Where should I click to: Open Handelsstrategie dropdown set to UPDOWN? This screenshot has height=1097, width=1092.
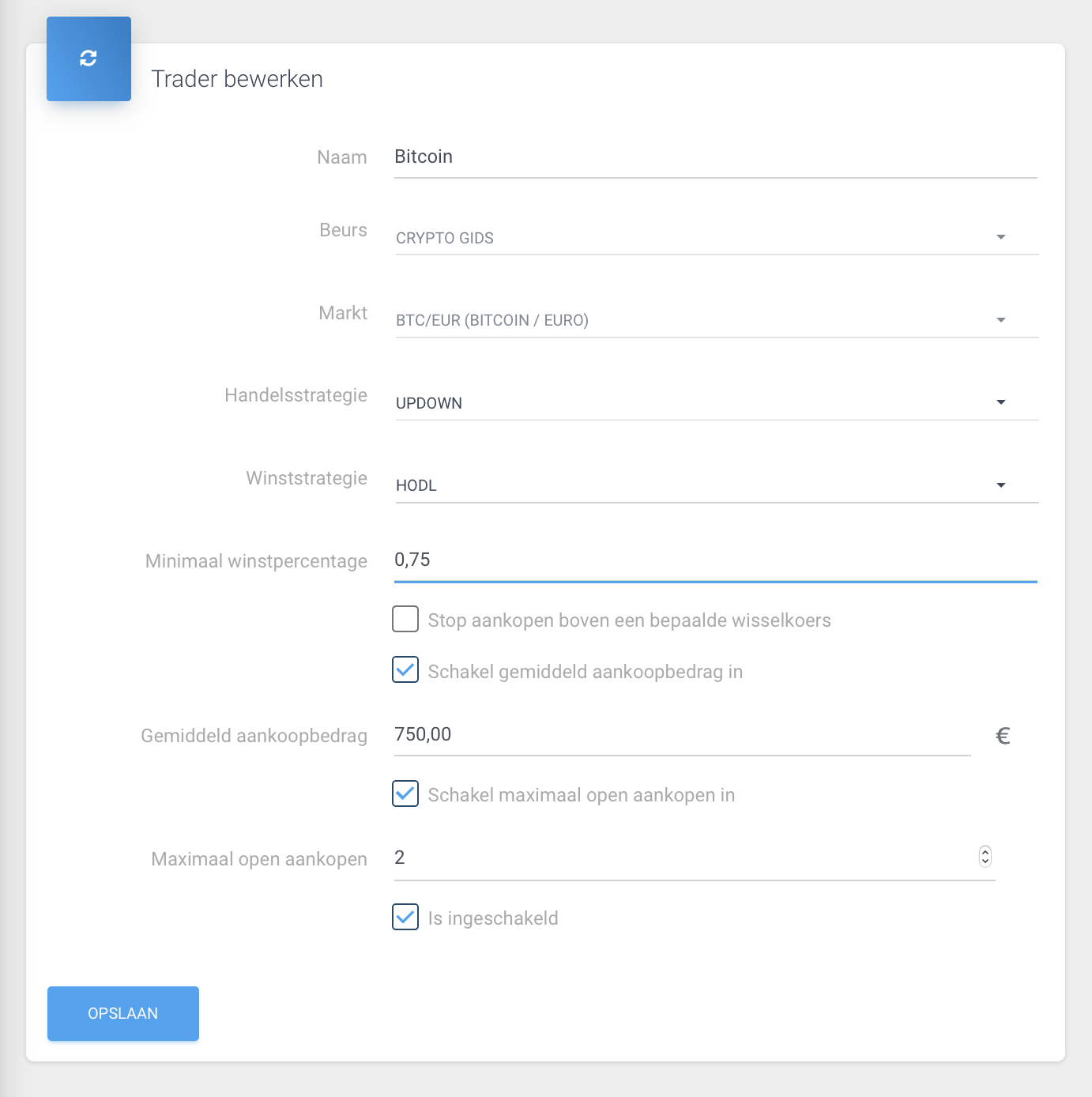695,403
